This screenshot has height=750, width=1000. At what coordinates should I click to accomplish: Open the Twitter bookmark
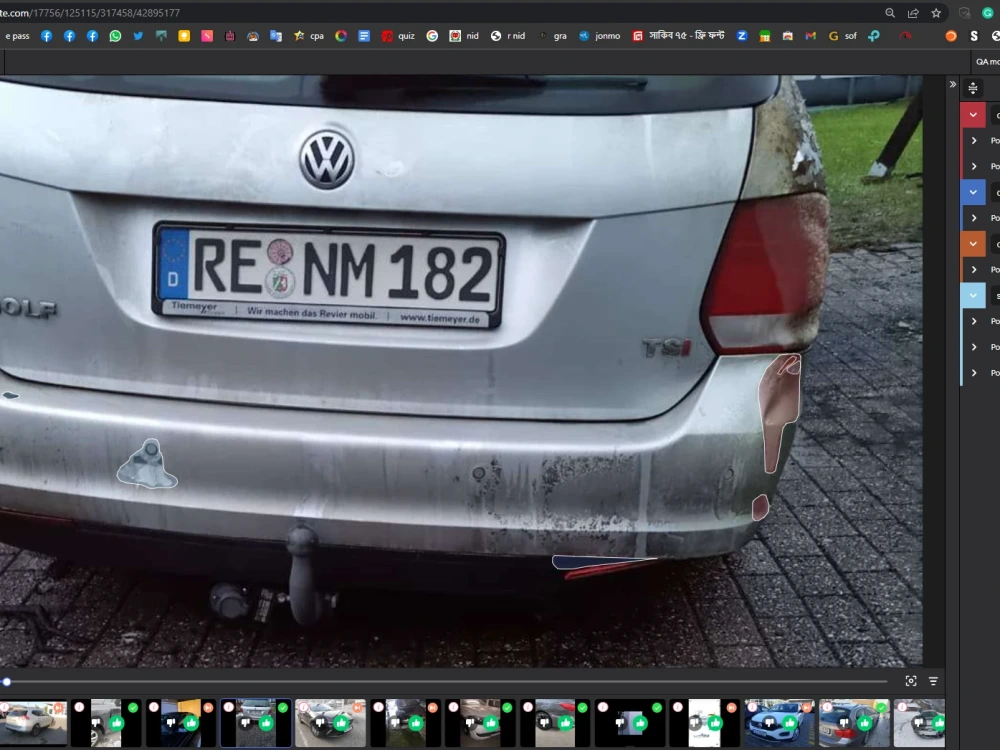[x=138, y=36]
